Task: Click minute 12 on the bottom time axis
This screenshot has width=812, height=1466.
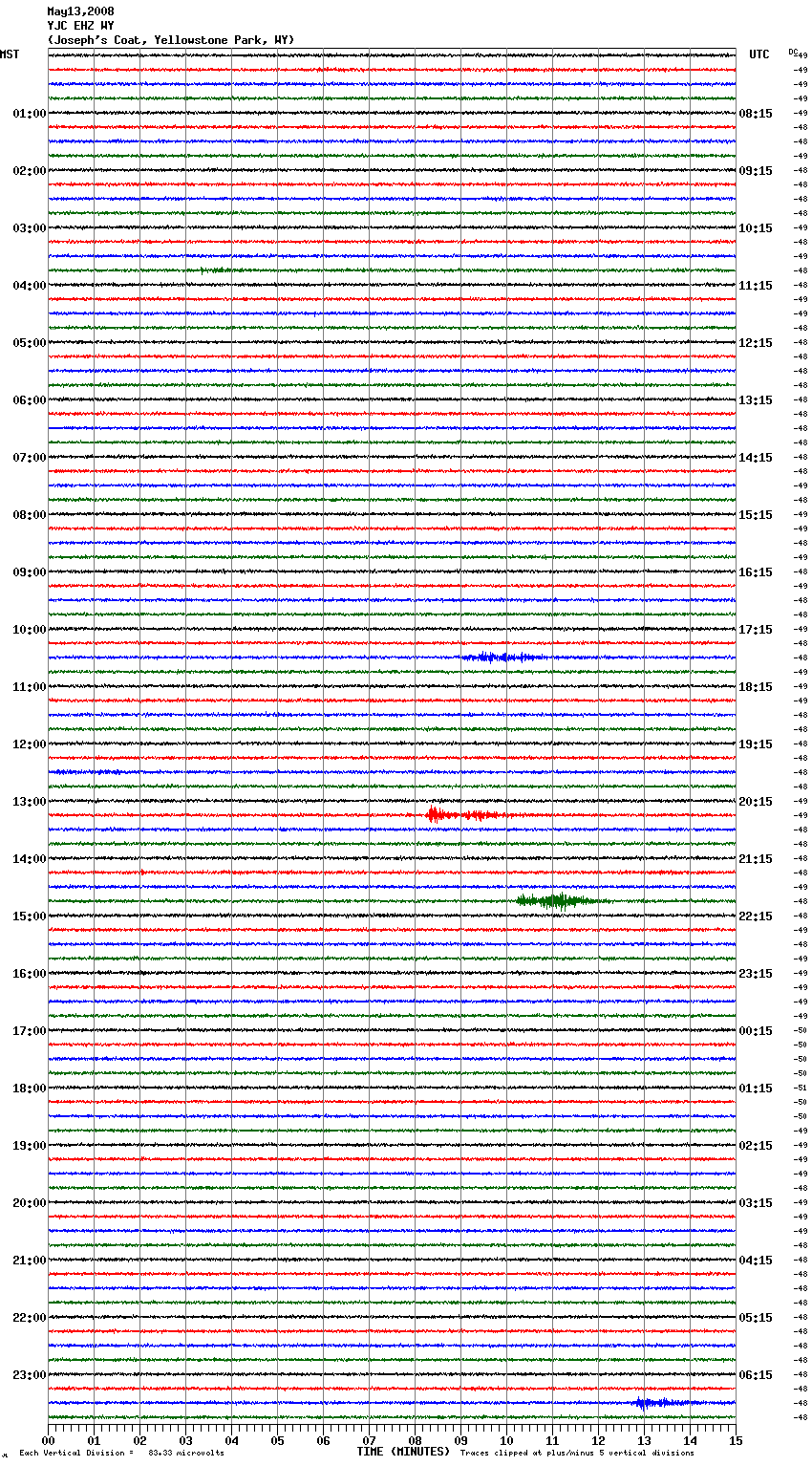Action: [x=598, y=1440]
